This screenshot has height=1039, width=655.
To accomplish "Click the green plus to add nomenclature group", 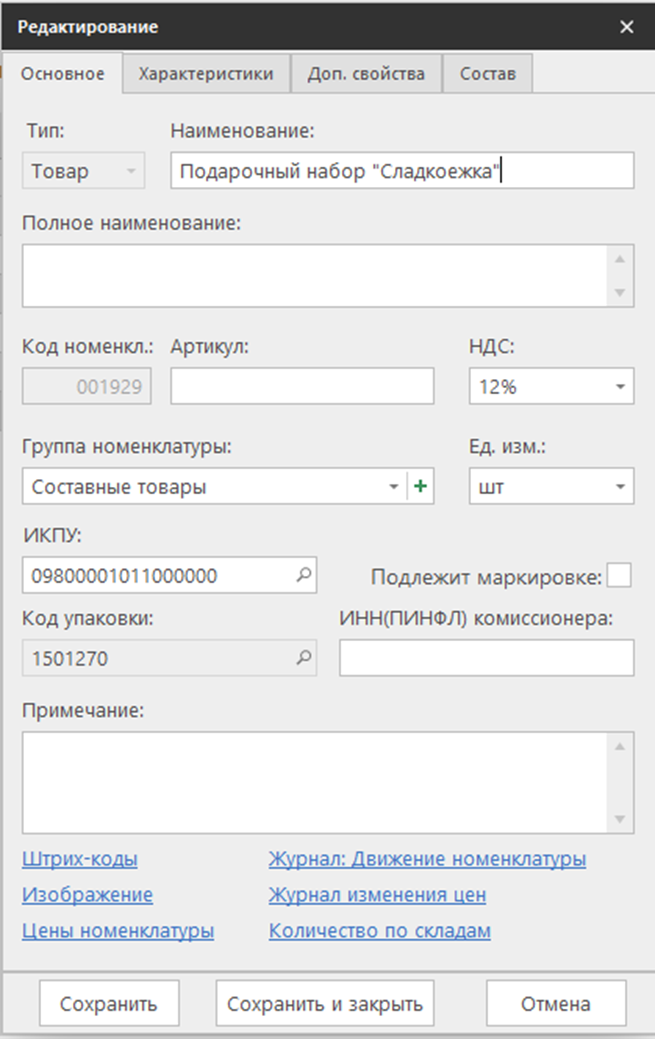I will 422,486.
